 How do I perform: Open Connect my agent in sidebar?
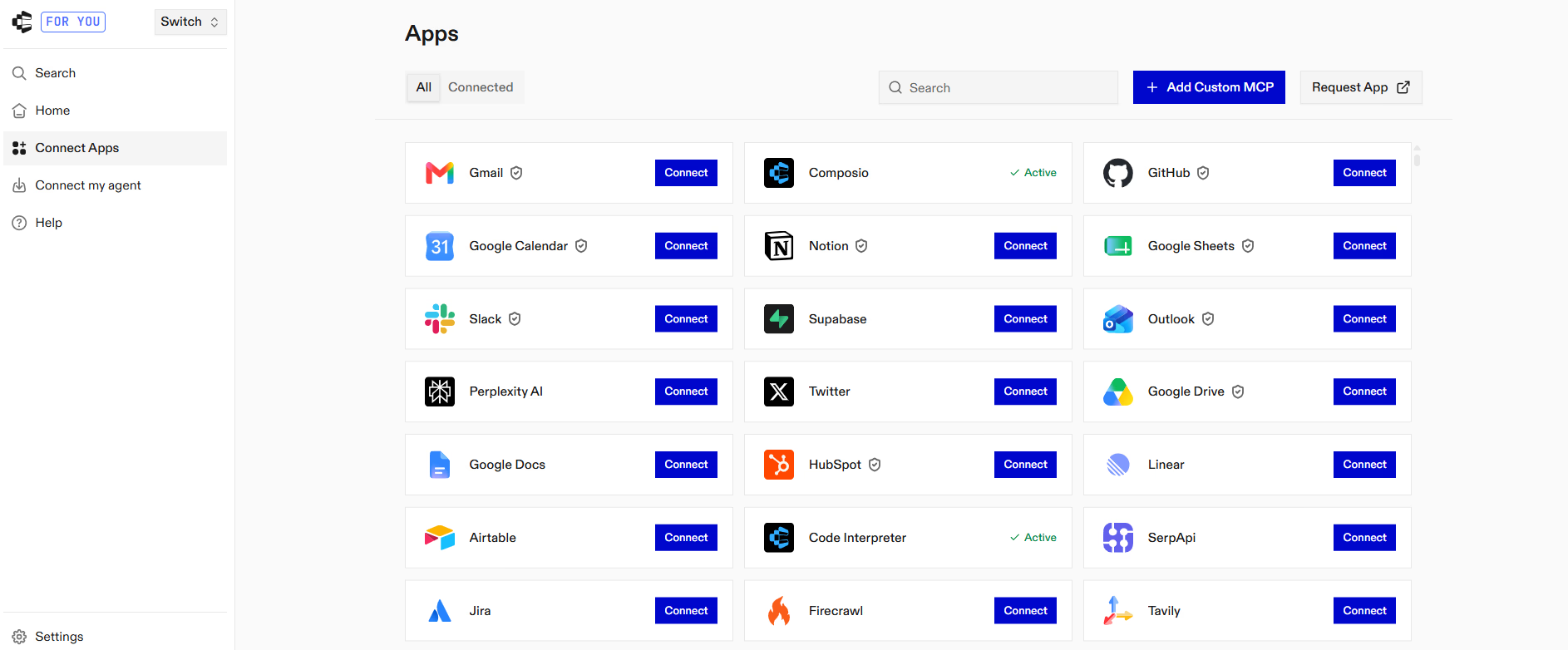click(x=115, y=185)
